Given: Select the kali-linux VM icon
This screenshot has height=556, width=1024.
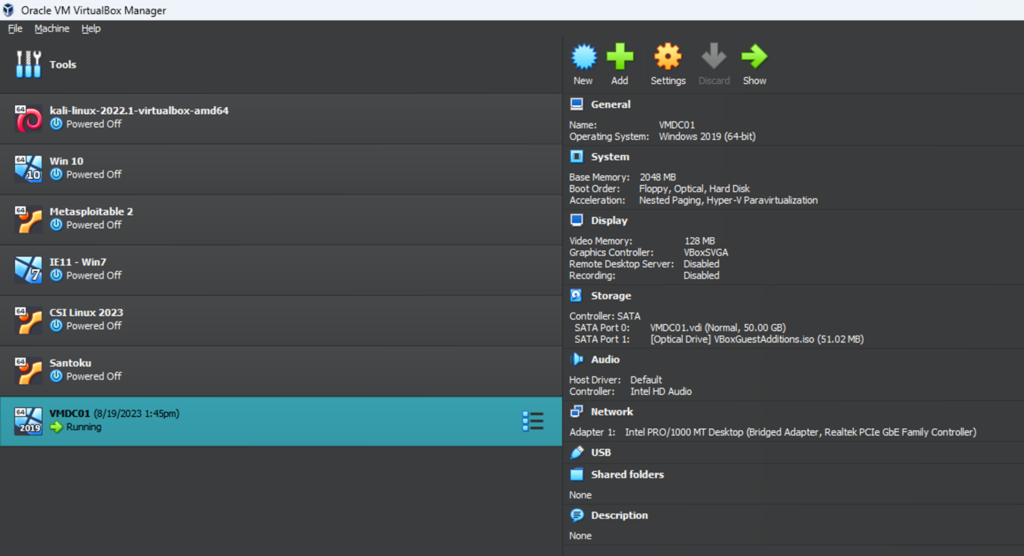Looking at the screenshot, I should click(28, 118).
